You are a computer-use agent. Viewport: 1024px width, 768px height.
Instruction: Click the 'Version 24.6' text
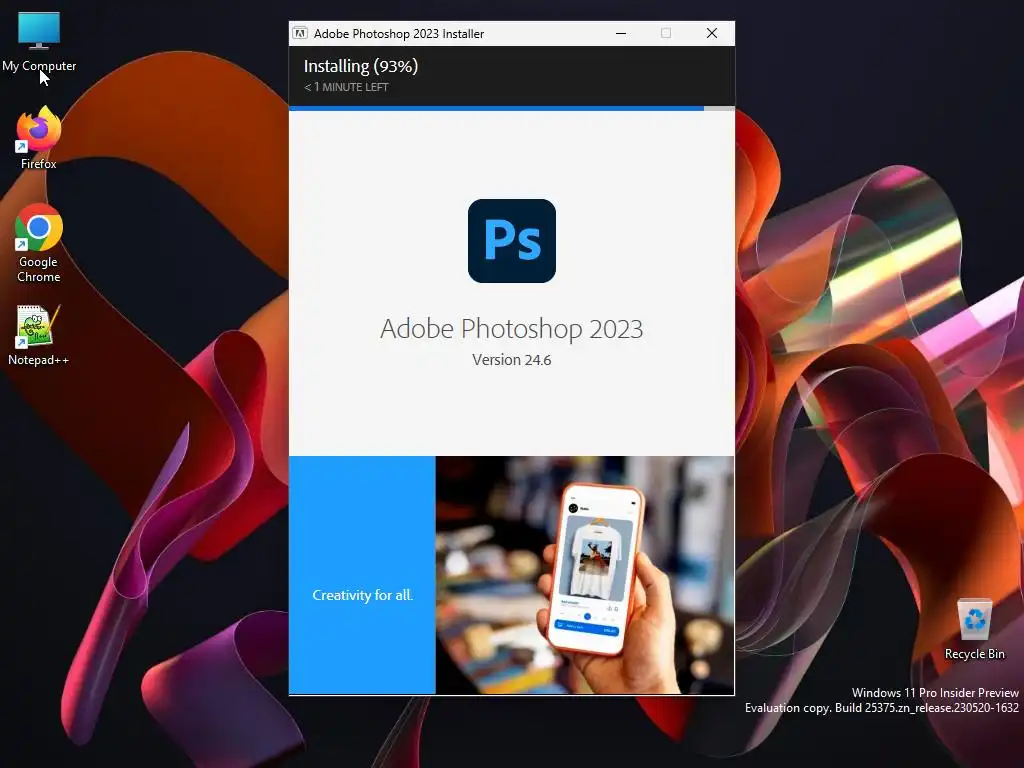(511, 360)
